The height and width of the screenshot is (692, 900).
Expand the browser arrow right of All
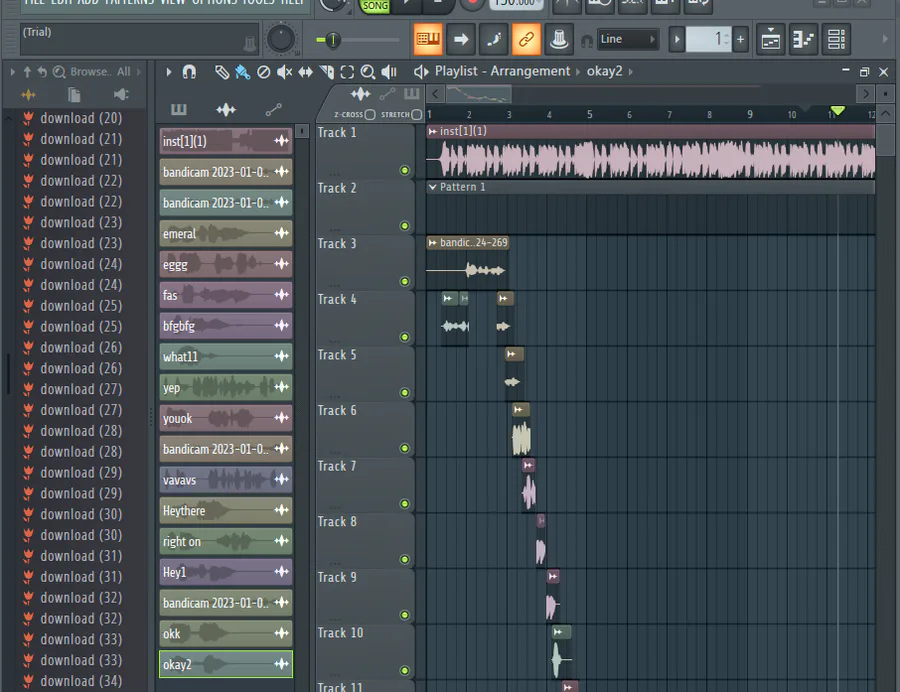pyautogui.click(x=139, y=72)
